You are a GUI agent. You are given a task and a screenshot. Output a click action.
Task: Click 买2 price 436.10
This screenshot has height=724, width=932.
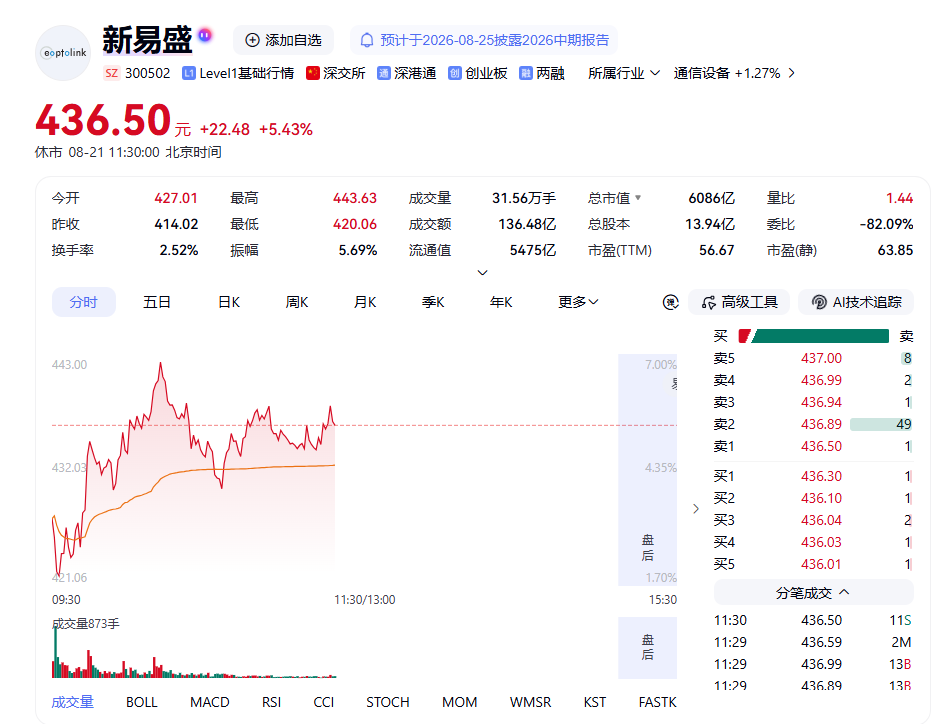point(821,498)
